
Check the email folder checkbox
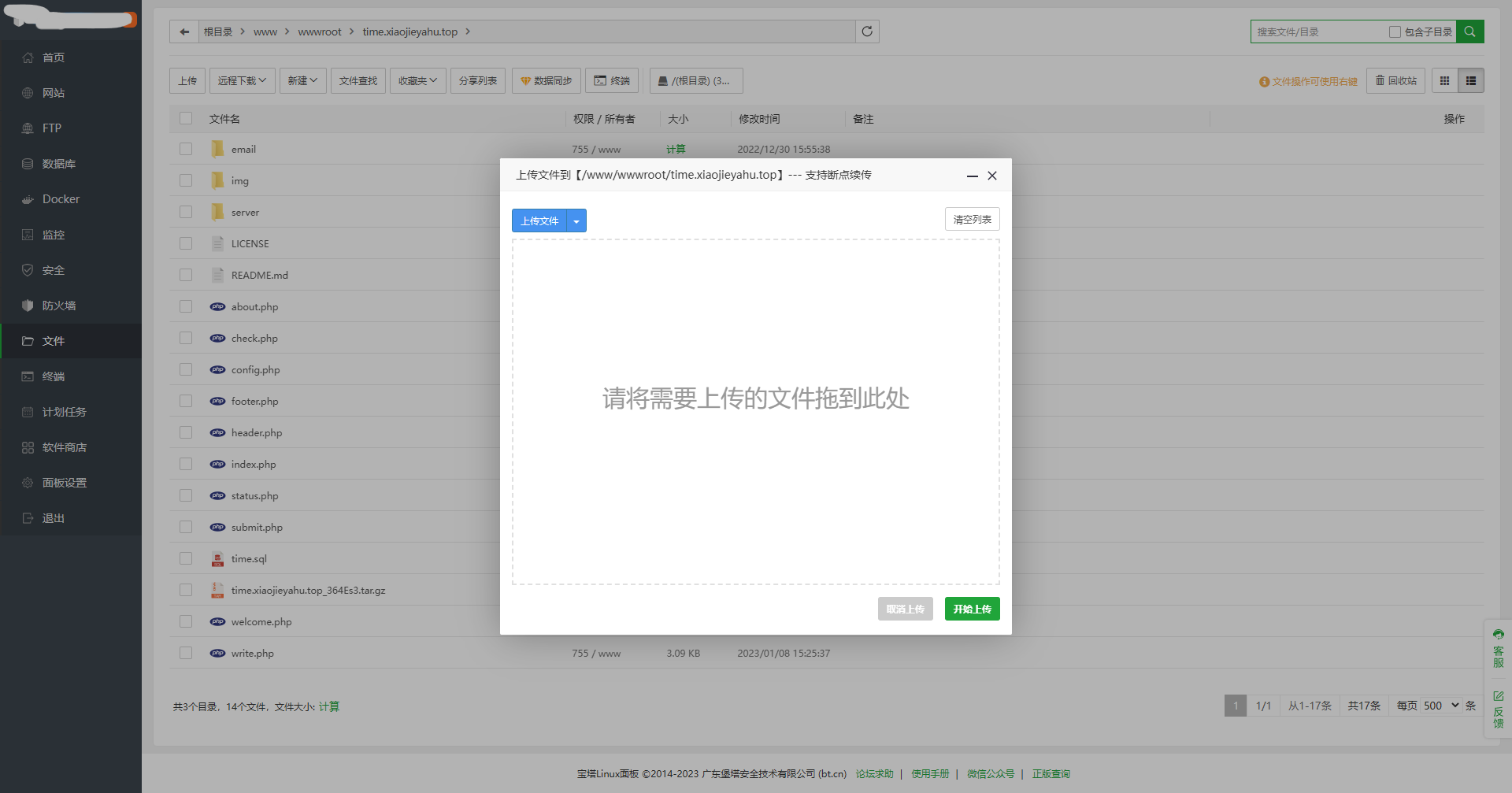pyautogui.click(x=186, y=149)
